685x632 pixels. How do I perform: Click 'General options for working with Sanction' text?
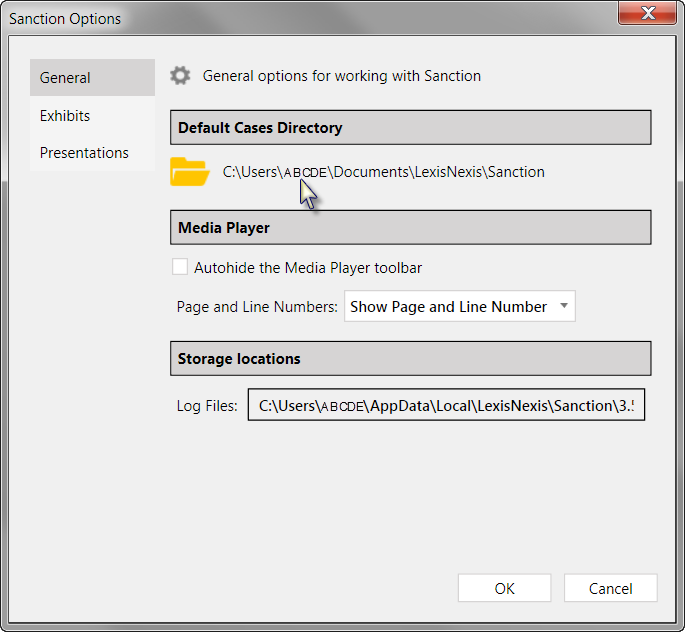342,76
